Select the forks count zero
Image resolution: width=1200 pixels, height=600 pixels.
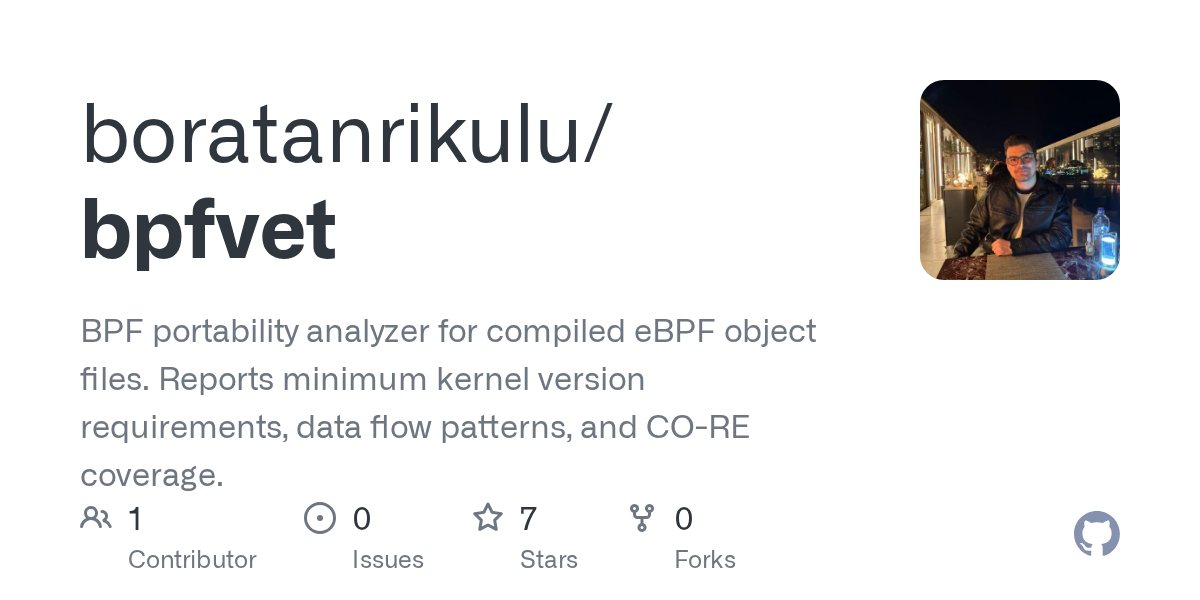tap(684, 518)
